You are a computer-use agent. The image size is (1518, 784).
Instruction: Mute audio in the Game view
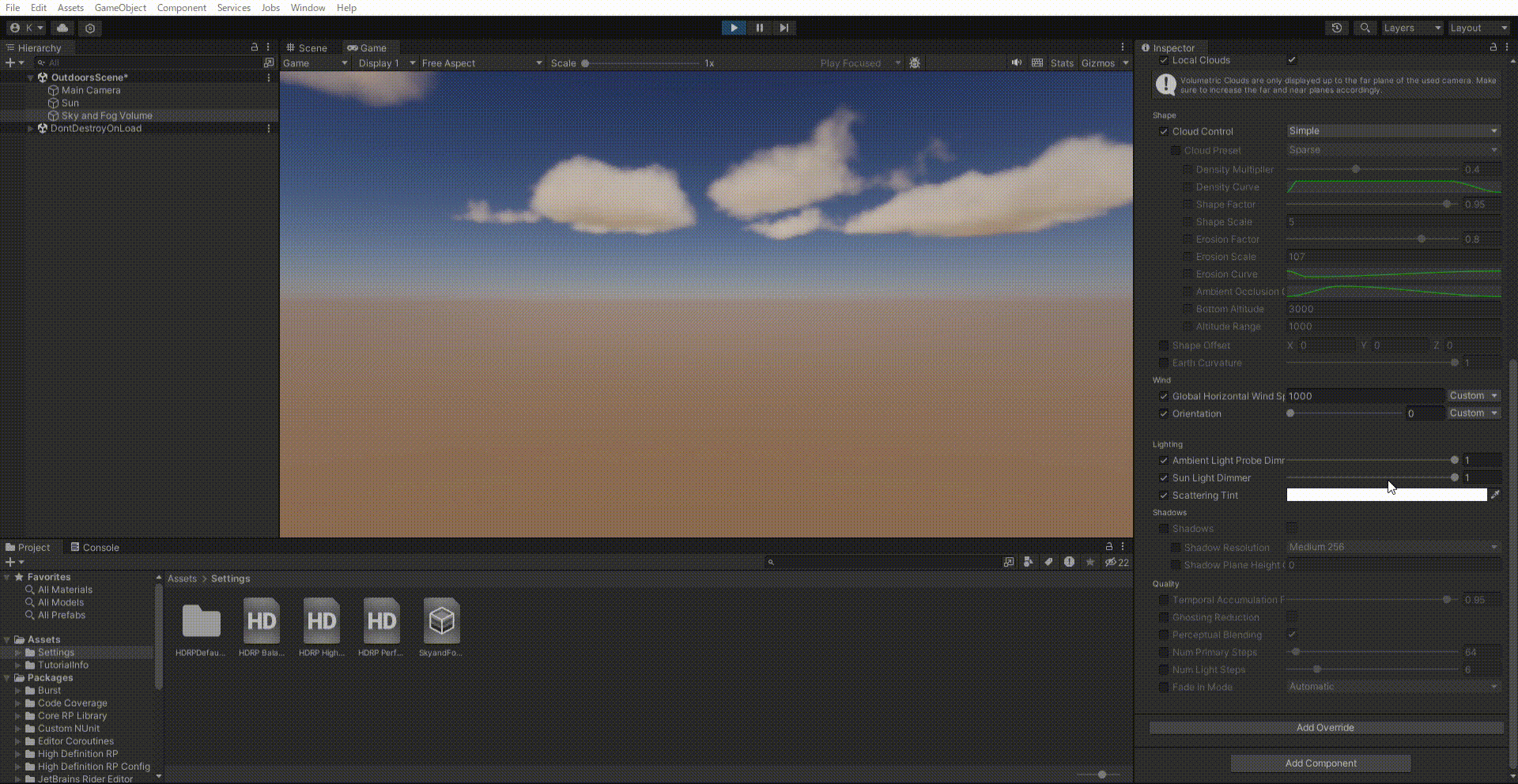point(1017,62)
